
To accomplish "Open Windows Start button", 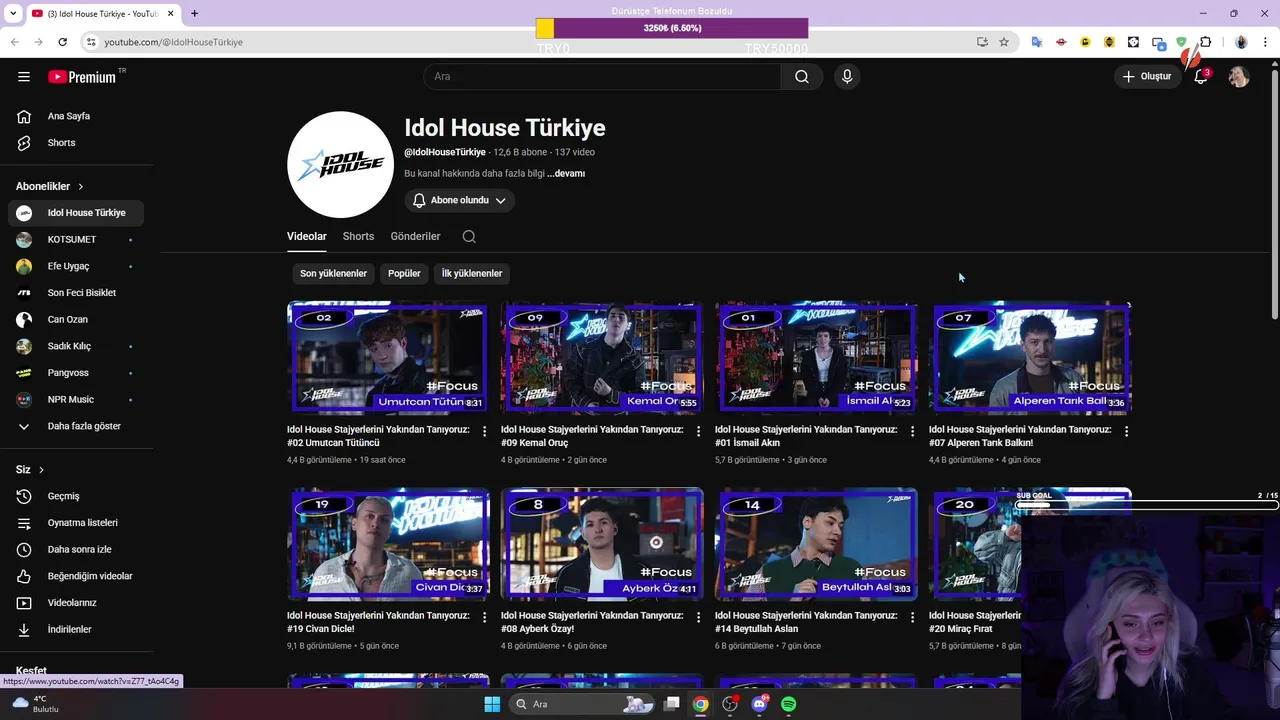I will click(492, 704).
